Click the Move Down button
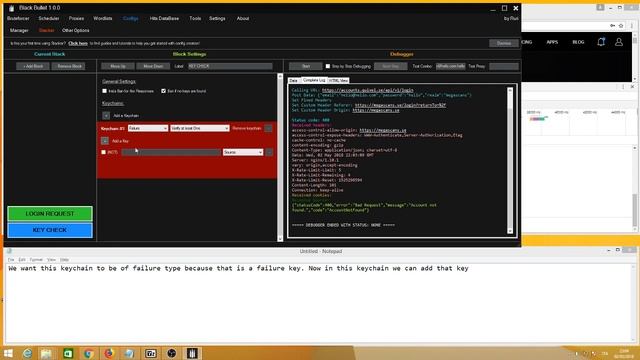The image size is (640, 360). 153,66
